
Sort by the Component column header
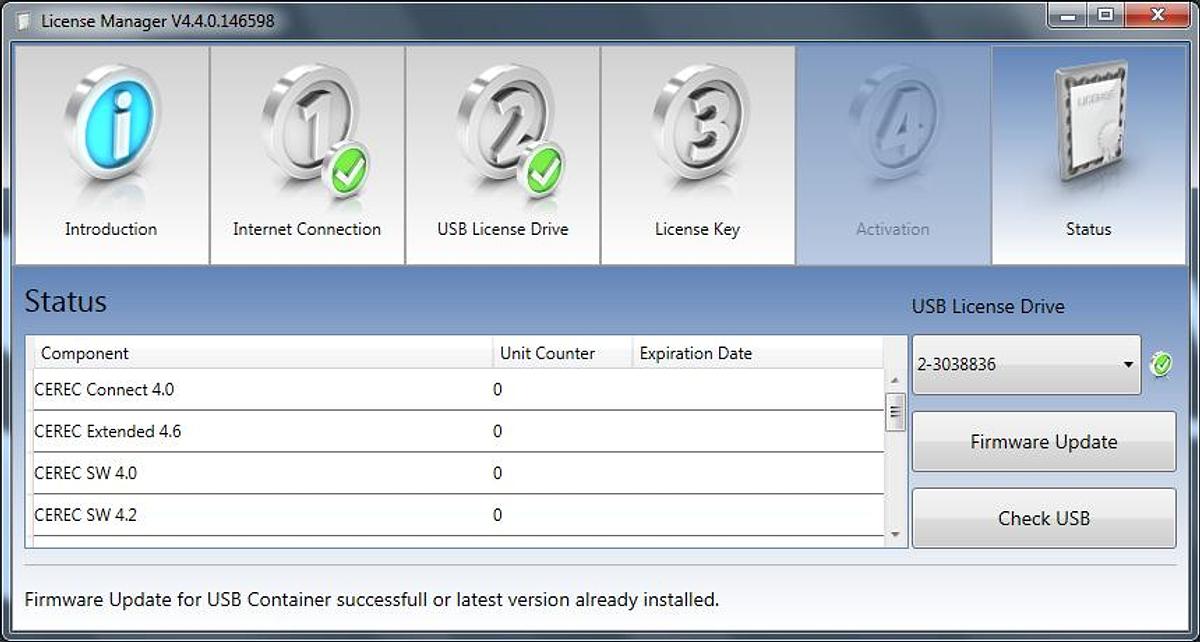260,353
